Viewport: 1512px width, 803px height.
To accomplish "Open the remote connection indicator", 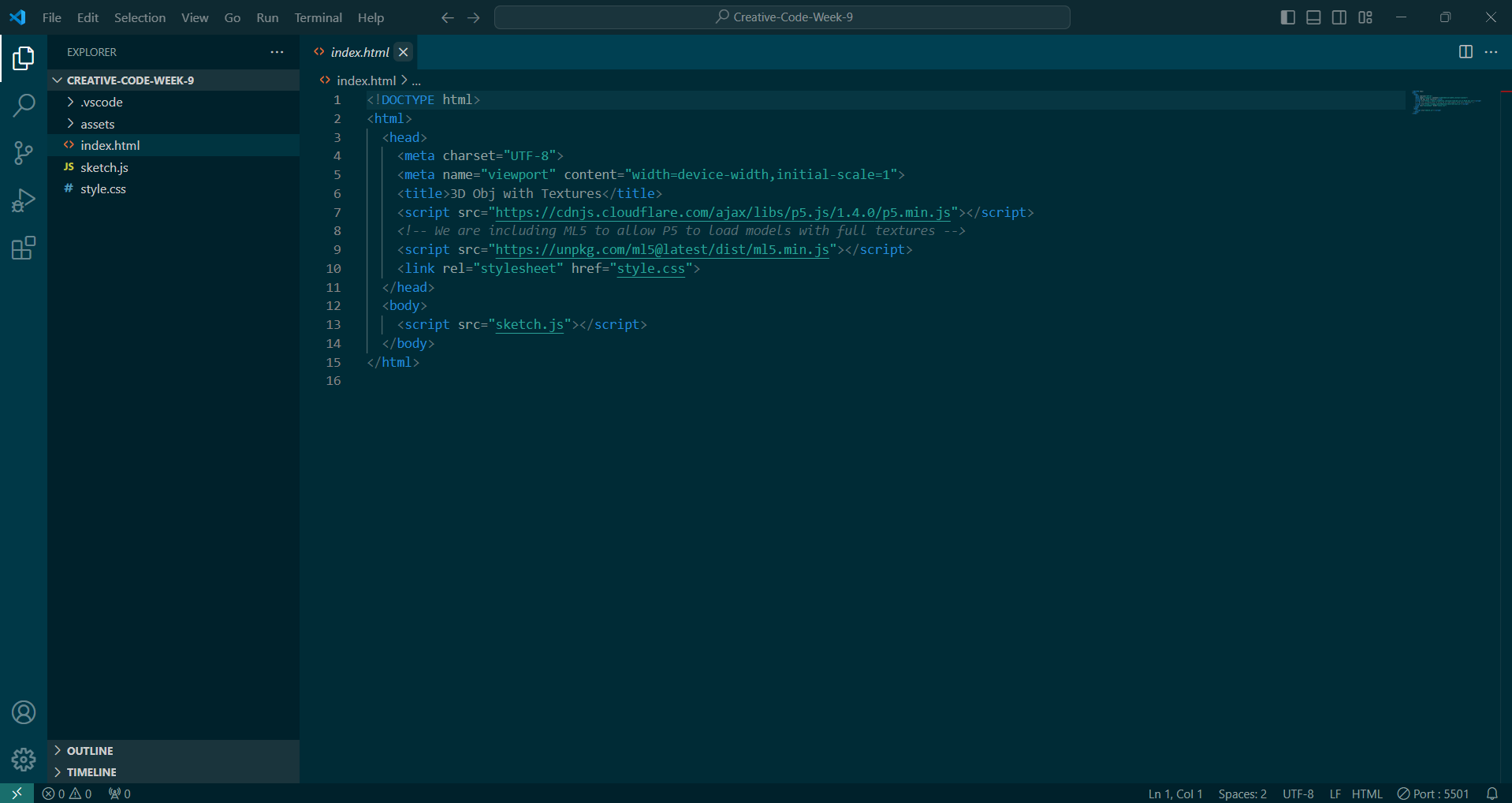I will coord(16,793).
